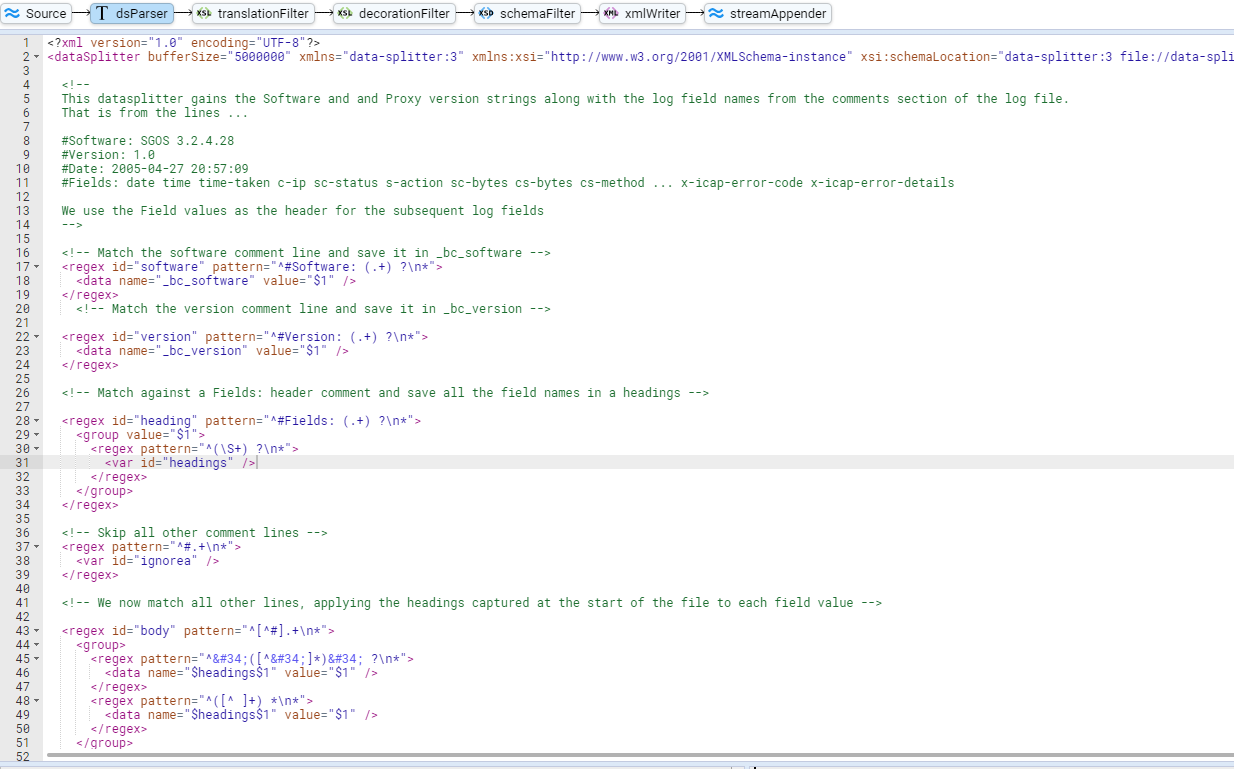Viewport: 1234px width, 769px height.
Task: Click the streamAppender wave icon
Action: [716, 13]
